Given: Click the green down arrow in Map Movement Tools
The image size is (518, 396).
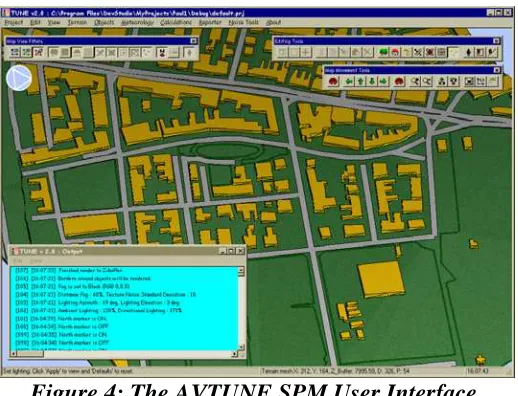Looking at the screenshot, I should [x=372, y=81].
